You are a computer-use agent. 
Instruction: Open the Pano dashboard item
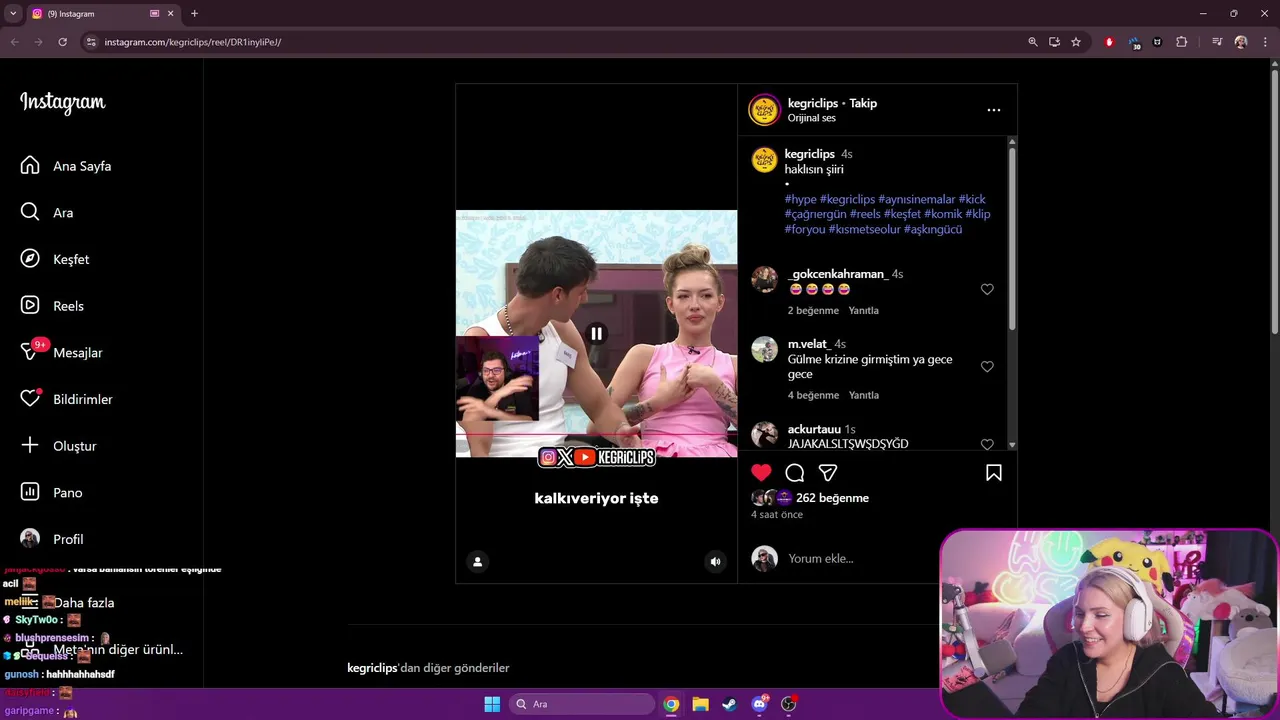point(52,492)
